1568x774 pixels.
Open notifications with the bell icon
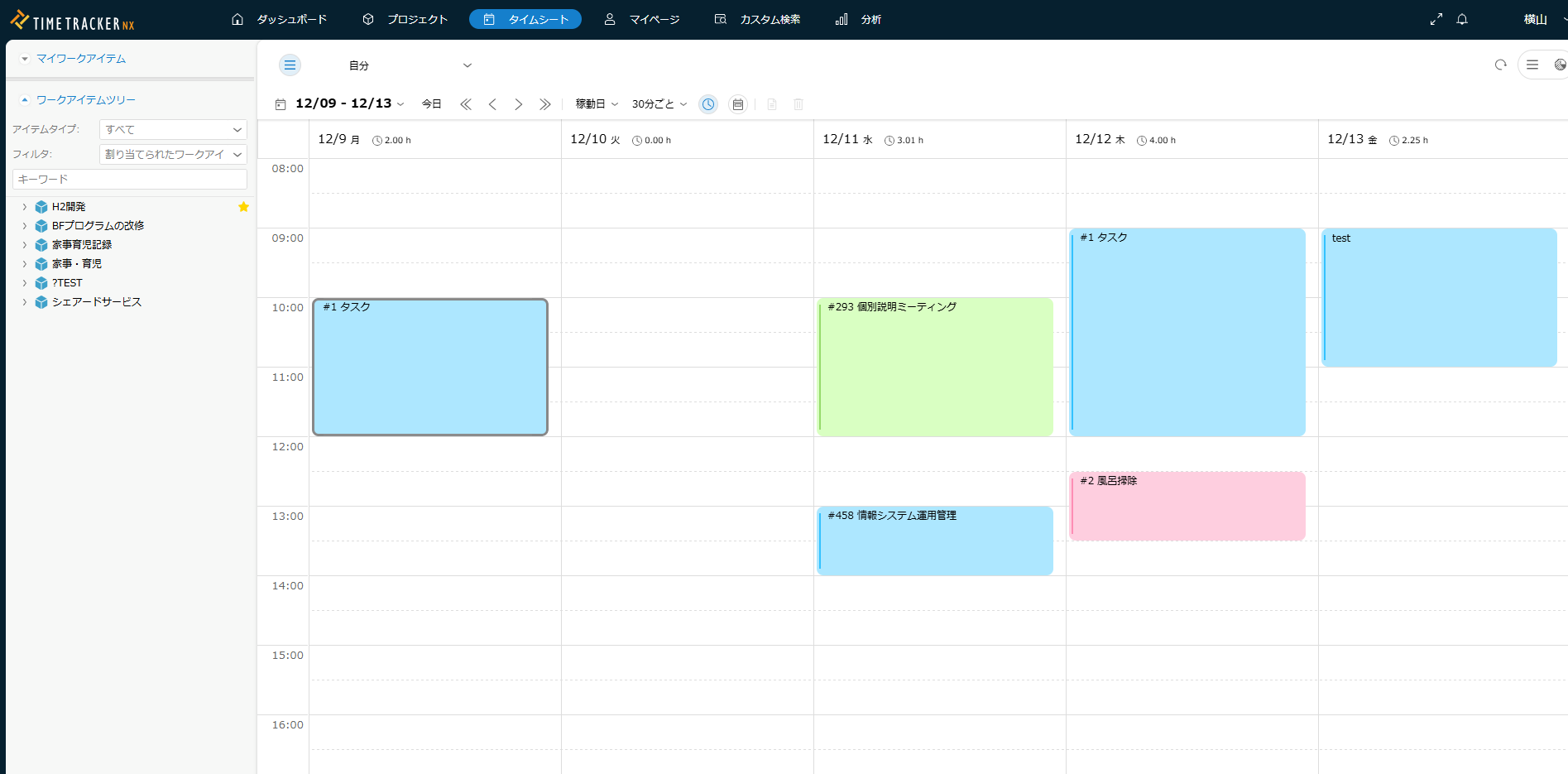click(1462, 19)
